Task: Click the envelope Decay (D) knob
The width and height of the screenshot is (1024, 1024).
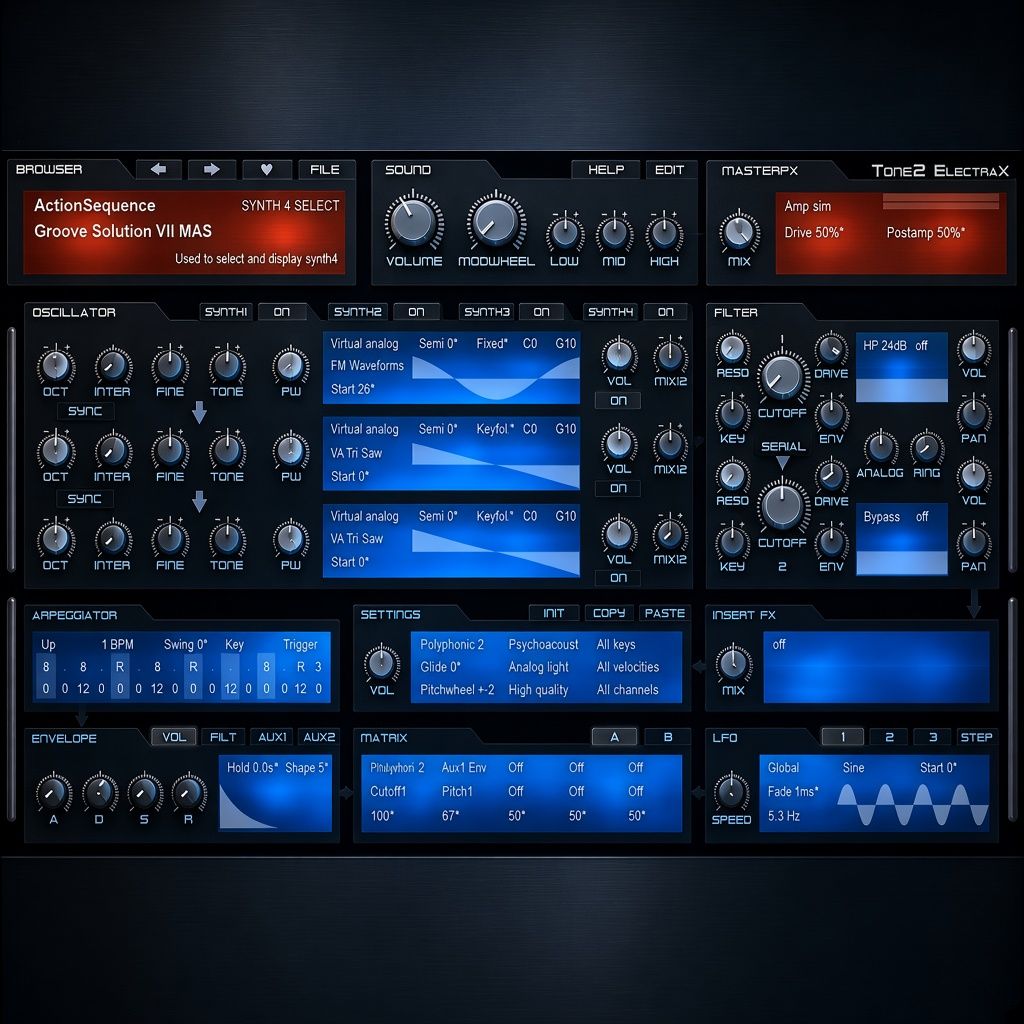Action: pyautogui.click(x=99, y=792)
